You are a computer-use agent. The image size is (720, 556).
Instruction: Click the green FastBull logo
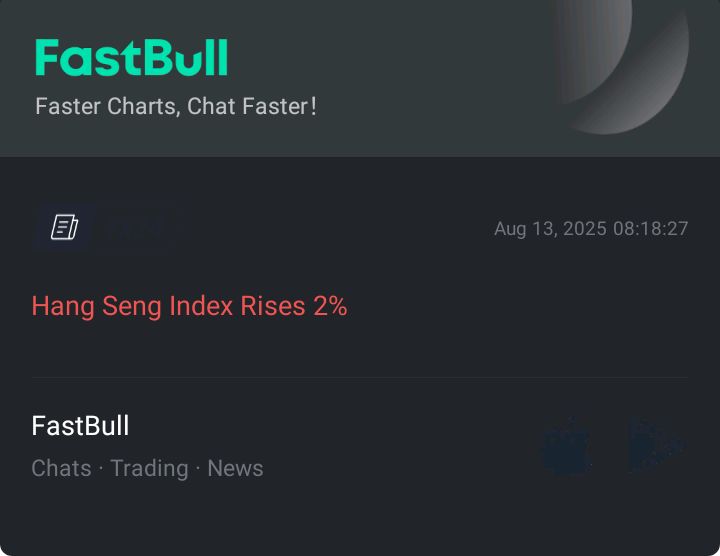click(132, 58)
